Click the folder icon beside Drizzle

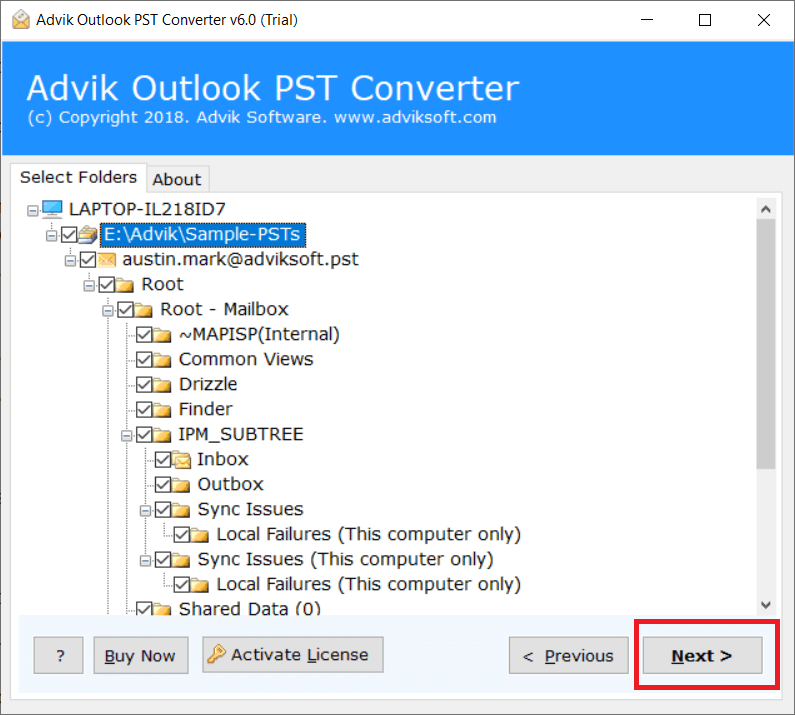(162, 384)
